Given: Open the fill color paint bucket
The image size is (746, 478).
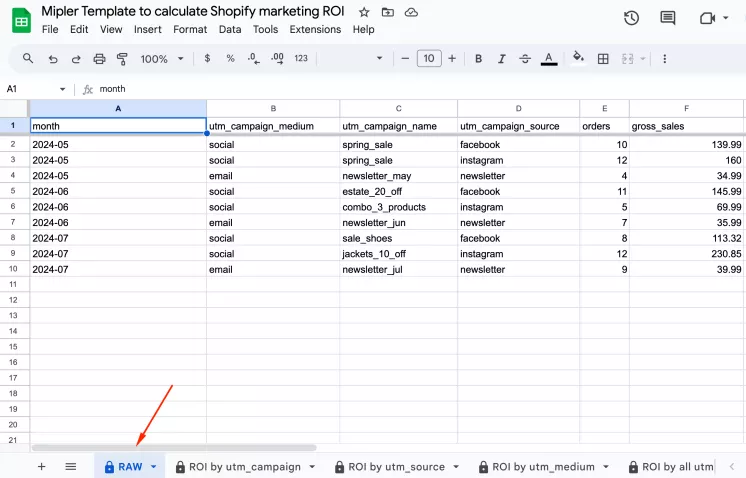Looking at the screenshot, I should click(577, 59).
